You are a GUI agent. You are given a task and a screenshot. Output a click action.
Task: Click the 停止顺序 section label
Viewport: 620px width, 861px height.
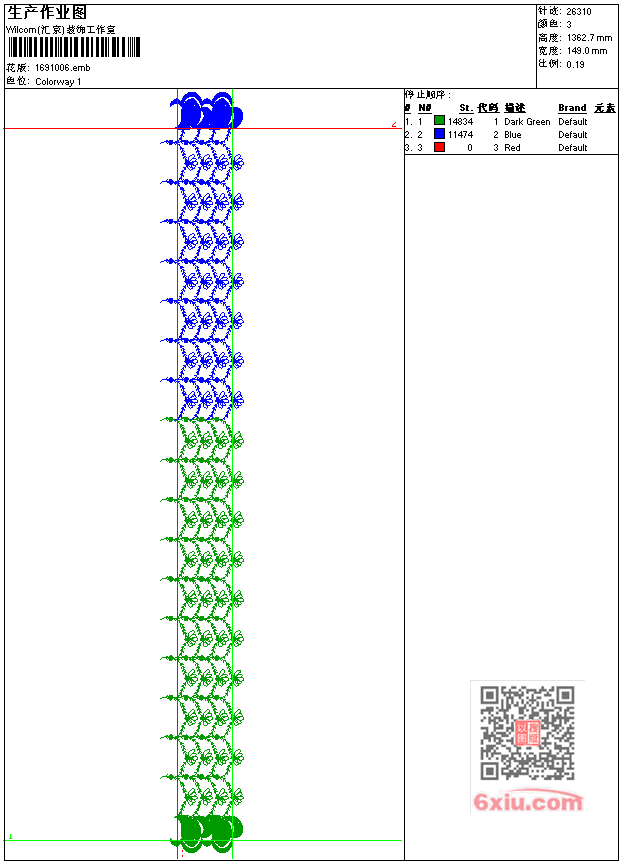pyautogui.click(x=428, y=94)
